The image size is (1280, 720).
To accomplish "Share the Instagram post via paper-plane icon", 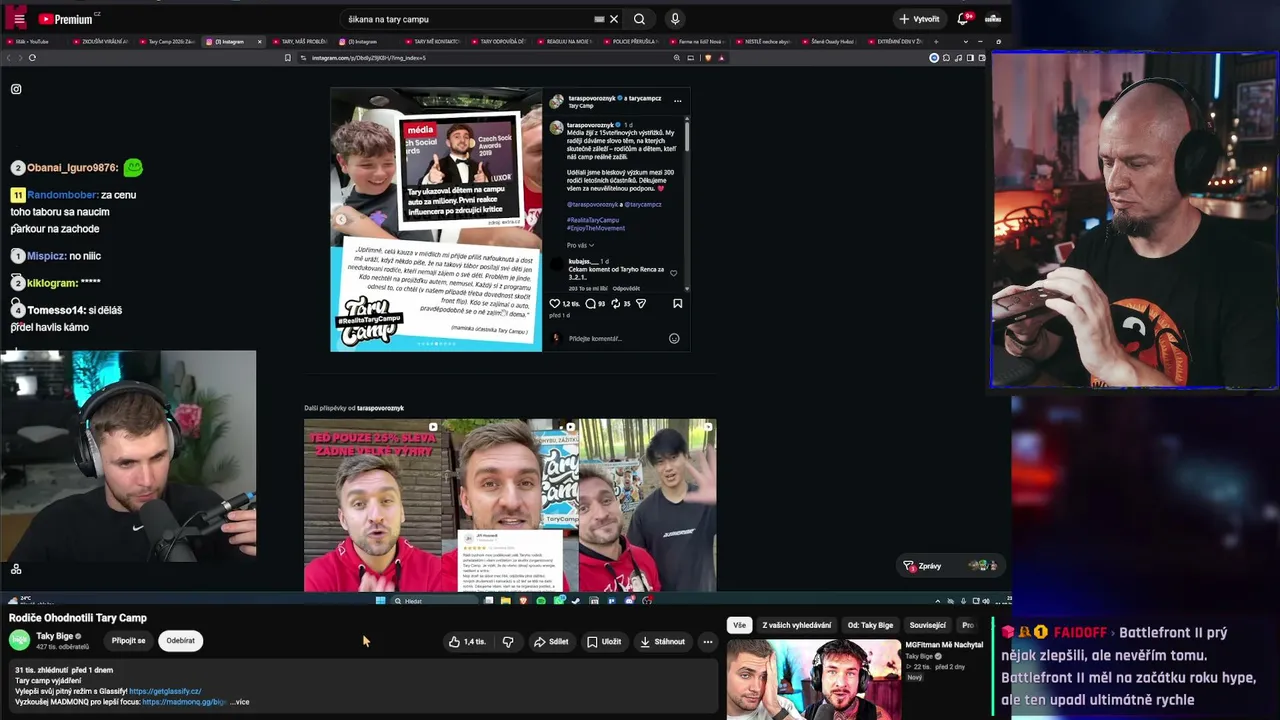I will 641,303.
